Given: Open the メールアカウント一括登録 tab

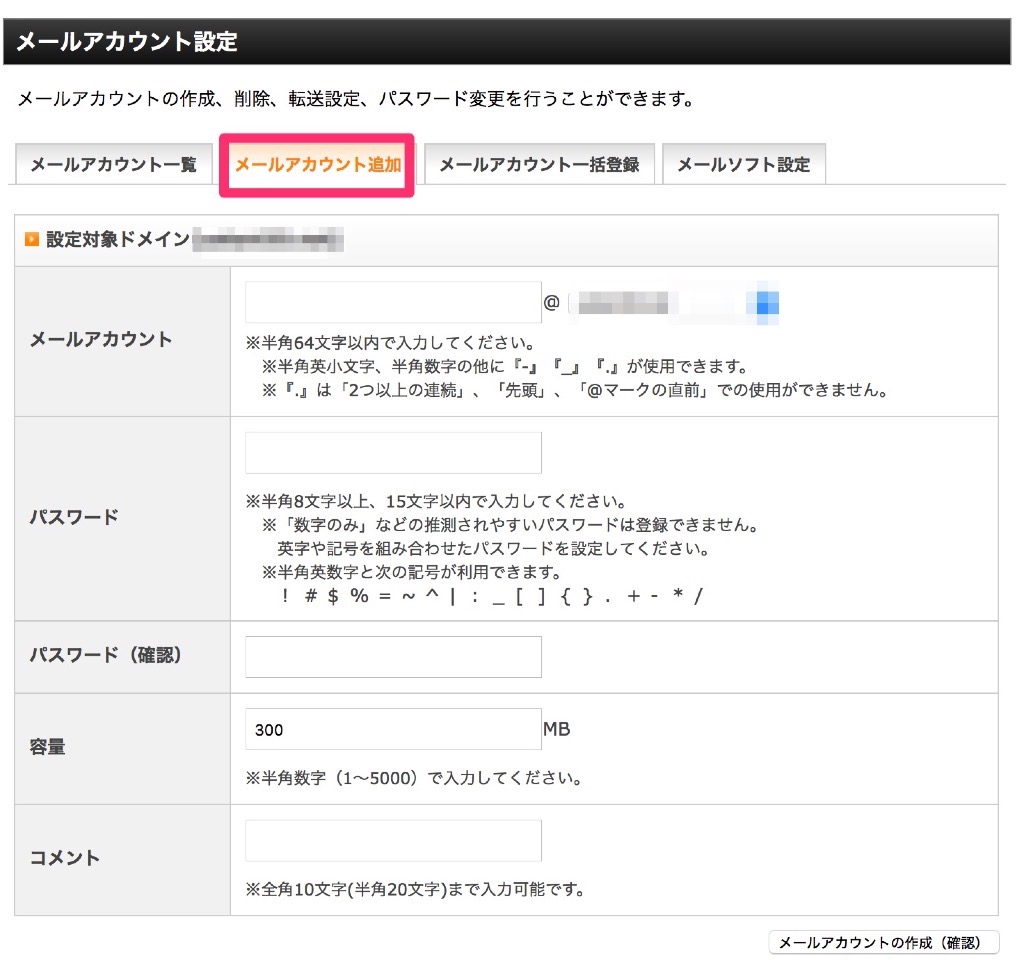Looking at the screenshot, I should (x=539, y=165).
